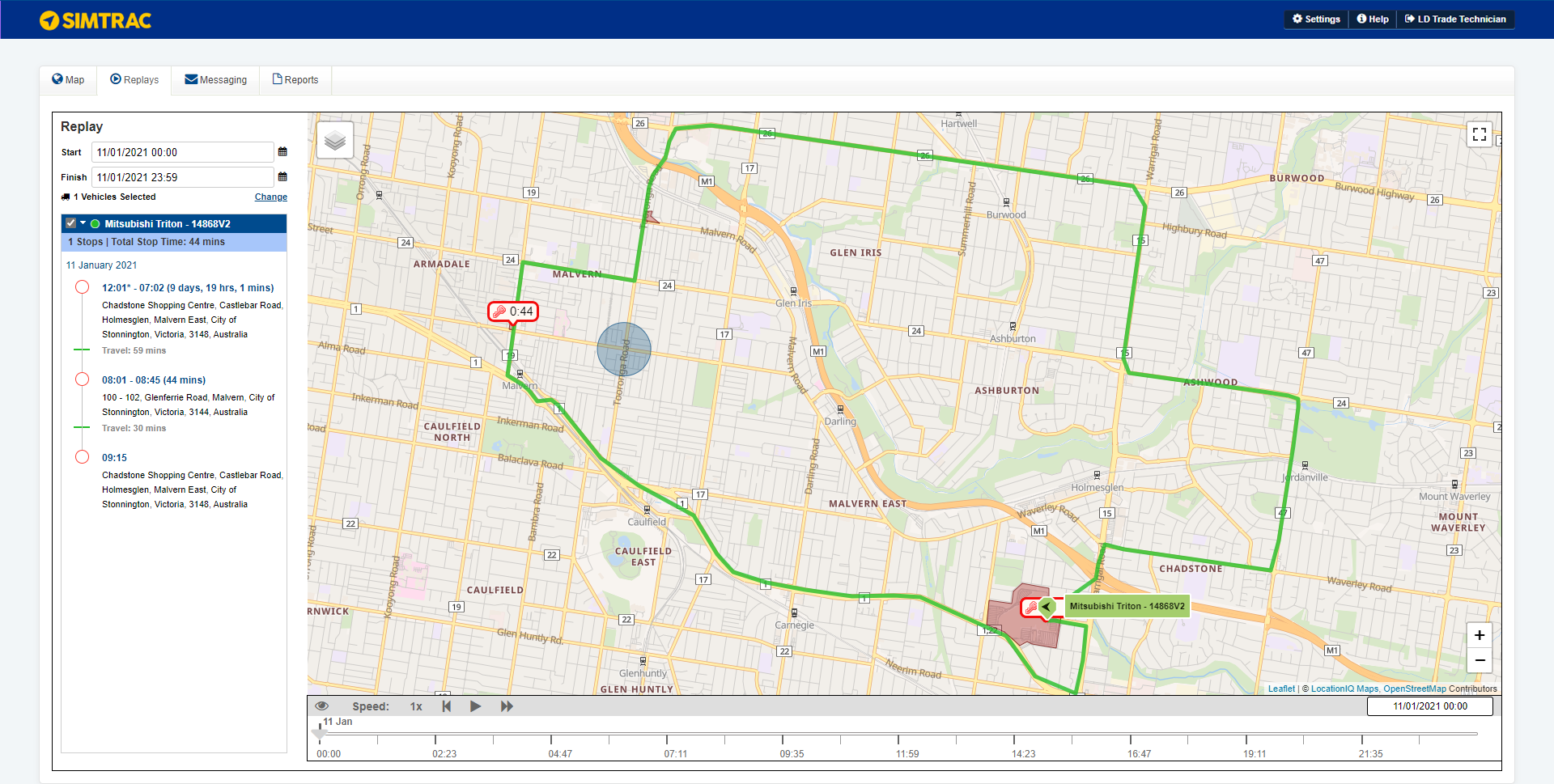Click the 14:23 timeline marker
The width and height of the screenshot is (1554, 784).
coord(1023,753)
